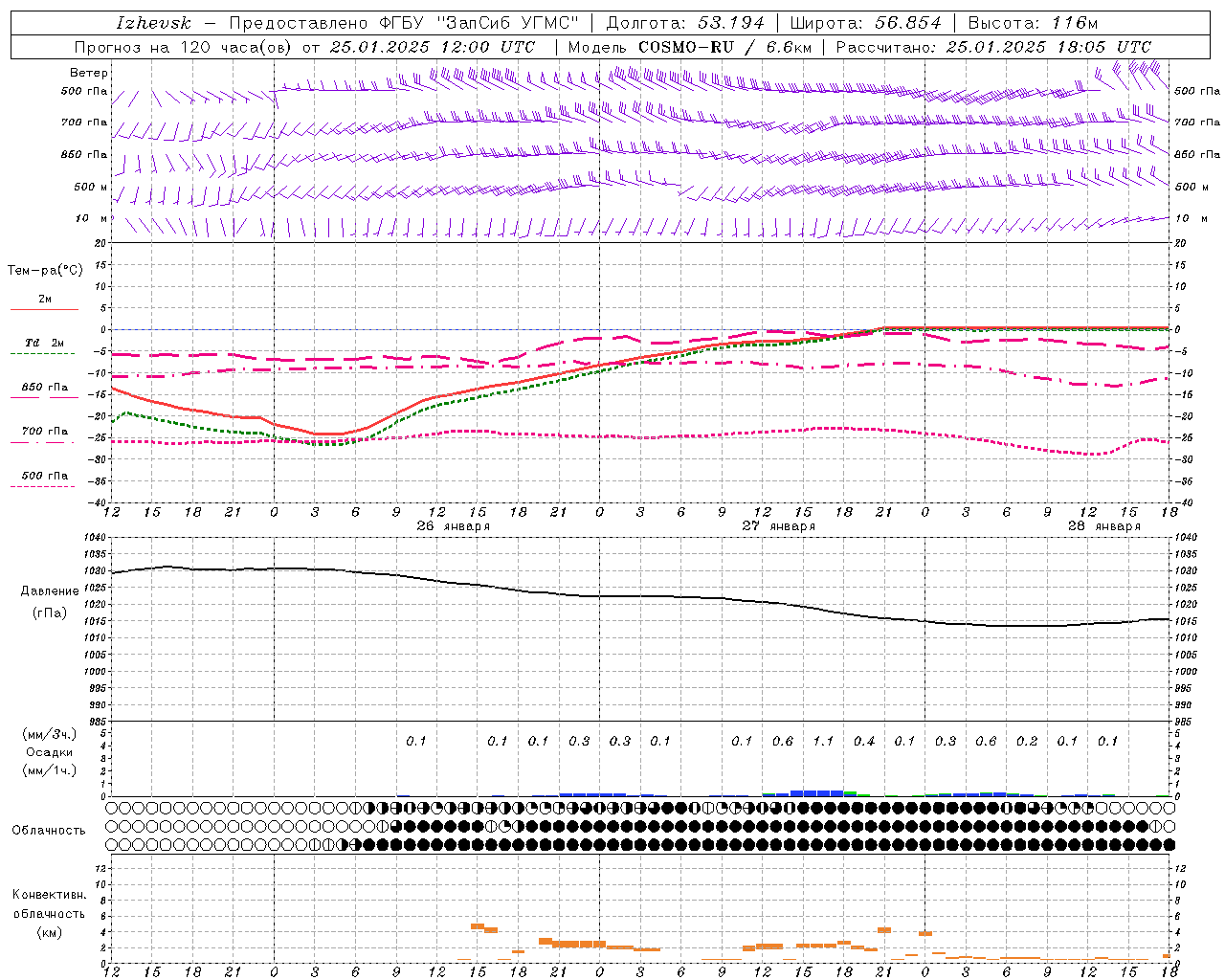The image size is (1225, 980).
Task: Click the Осадки precipitation label
Action: coord(50,752)
